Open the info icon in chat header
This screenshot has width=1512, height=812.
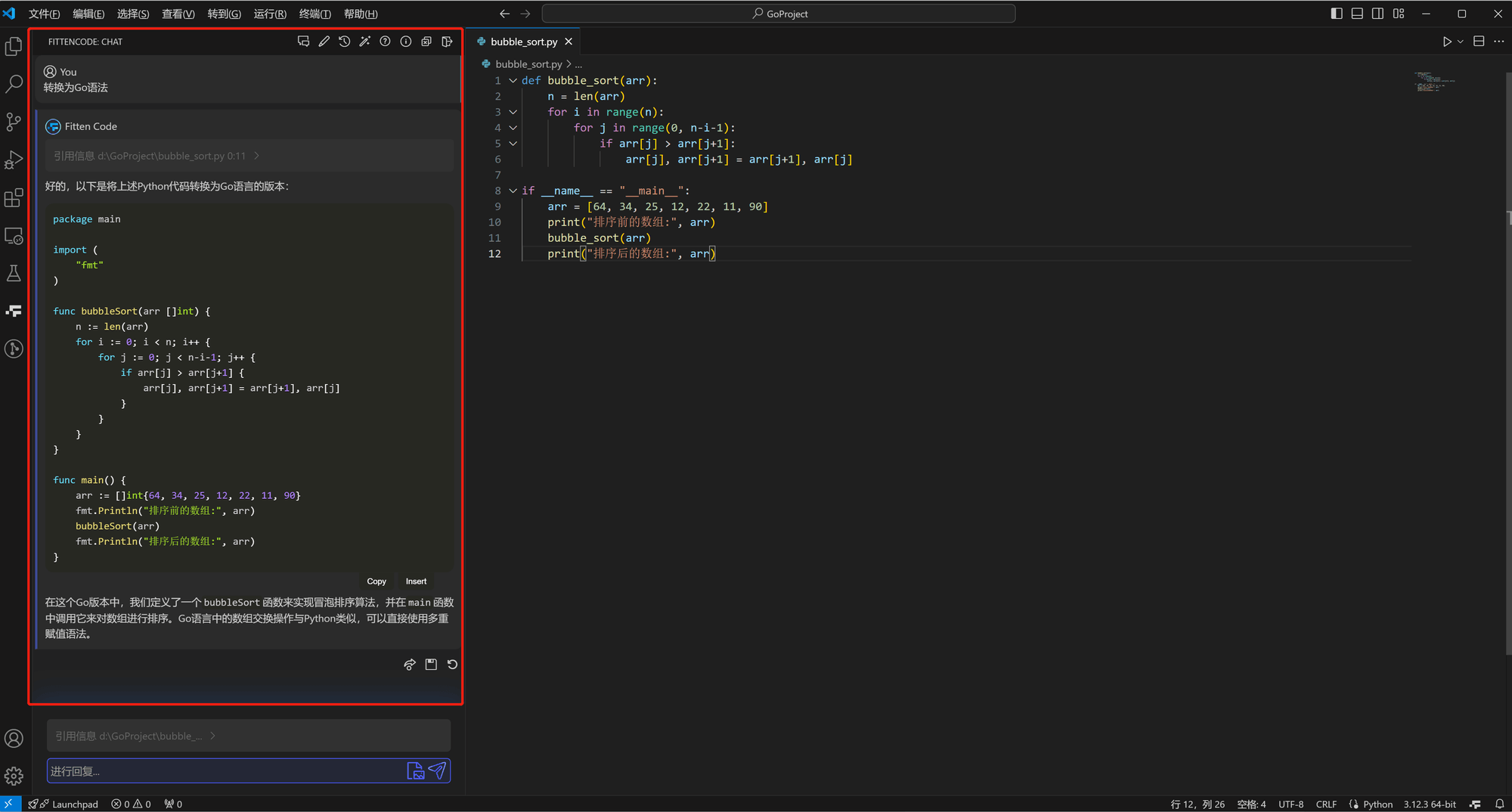point(406,42)
